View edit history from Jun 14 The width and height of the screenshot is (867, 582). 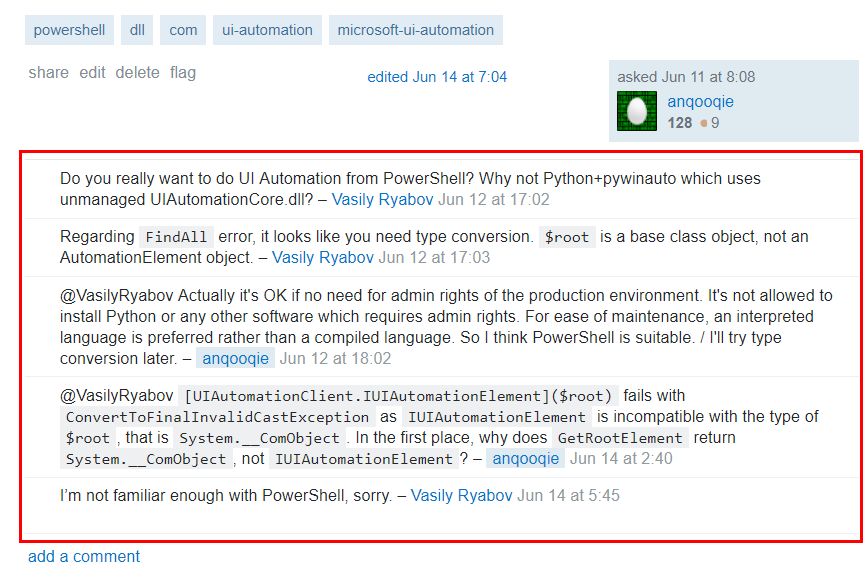click(x=437, y=77)
